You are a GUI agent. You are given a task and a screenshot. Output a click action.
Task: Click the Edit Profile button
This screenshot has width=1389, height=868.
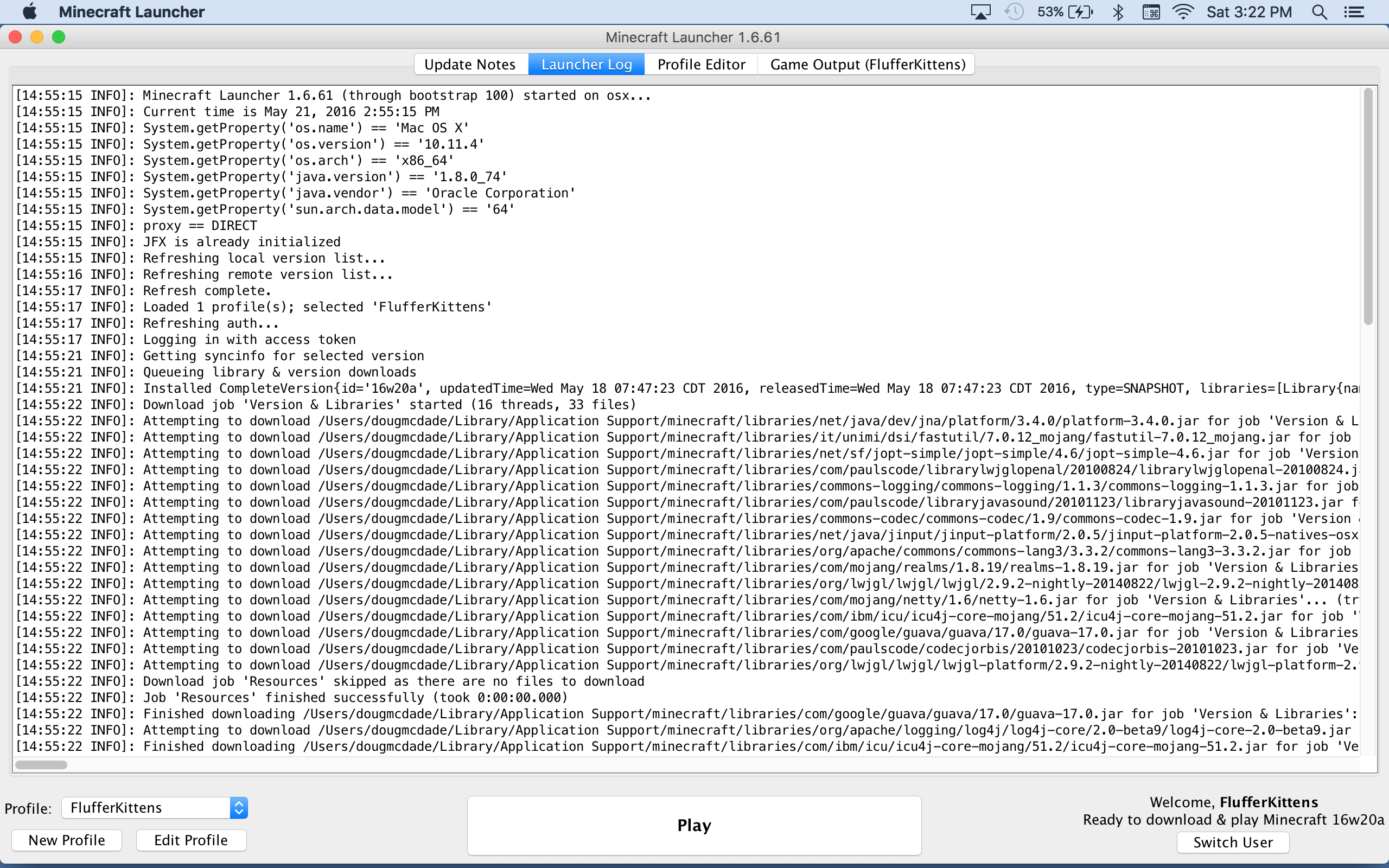tap(190, 840)
